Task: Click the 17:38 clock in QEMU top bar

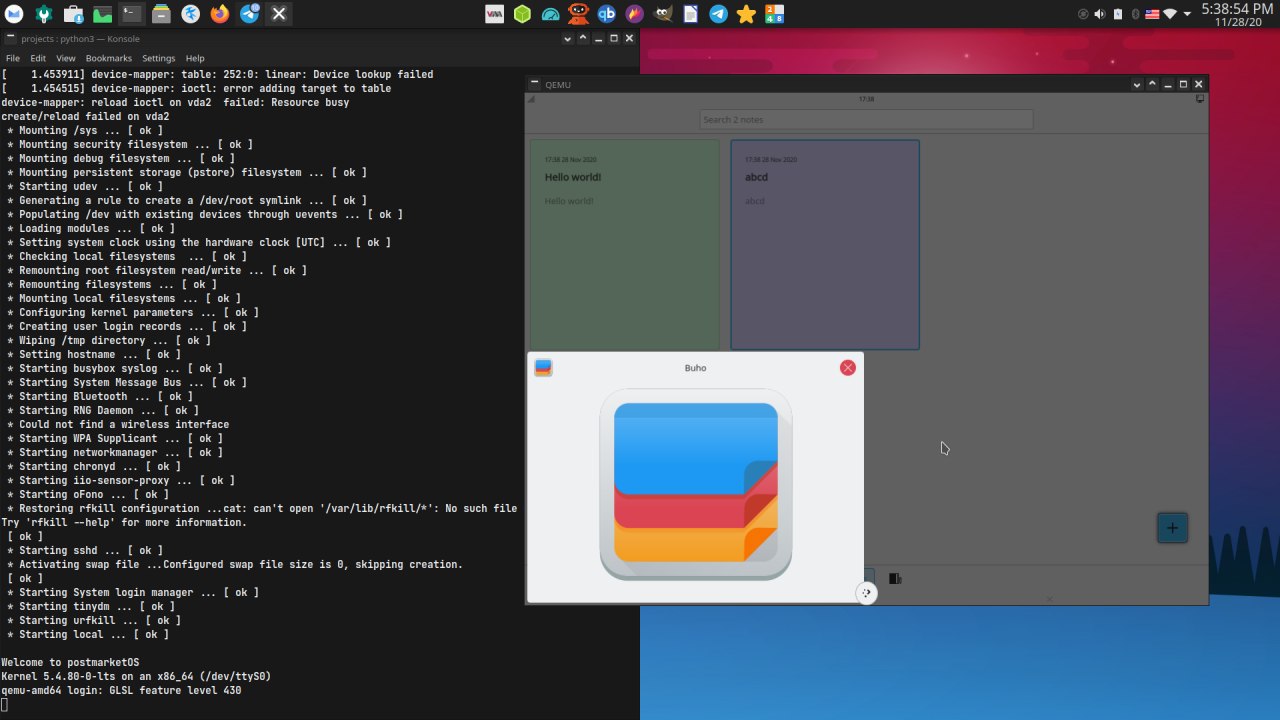Action: point(866,99)
